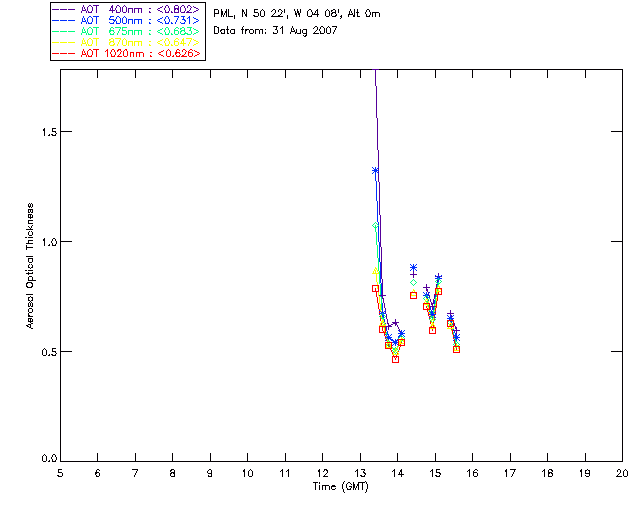Click the 17 x-axis tick label
The width and height of the screenshot is (640, 512).
coord(510,473)
